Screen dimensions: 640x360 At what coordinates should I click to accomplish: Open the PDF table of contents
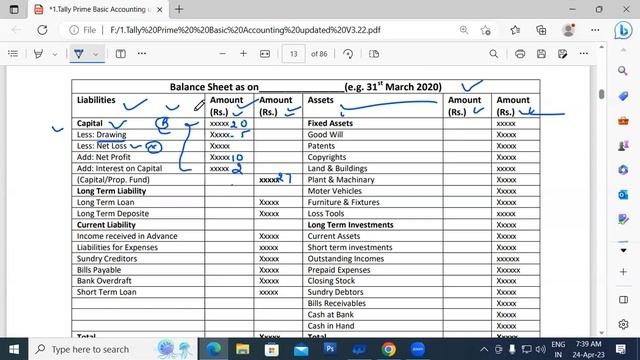coord(13,53)
